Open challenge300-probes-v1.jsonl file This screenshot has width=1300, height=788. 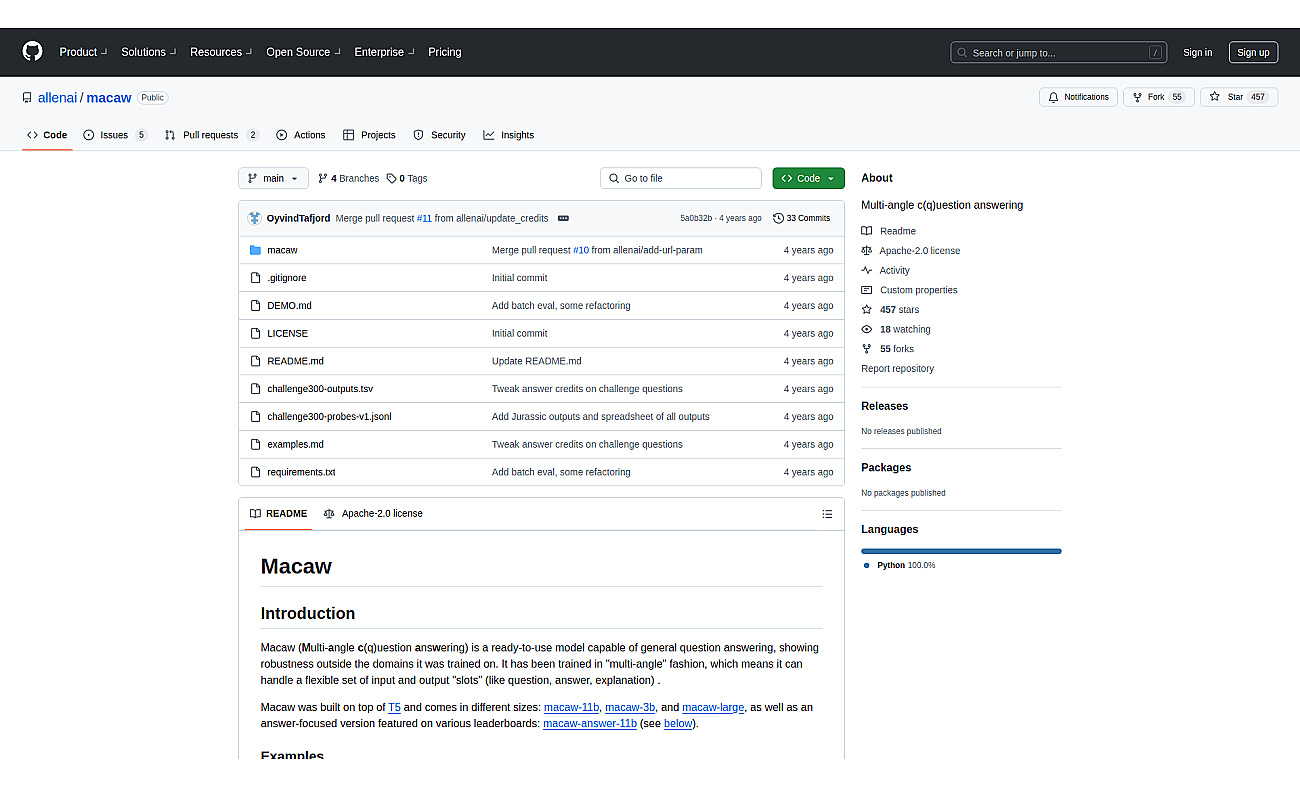point(329,417)
